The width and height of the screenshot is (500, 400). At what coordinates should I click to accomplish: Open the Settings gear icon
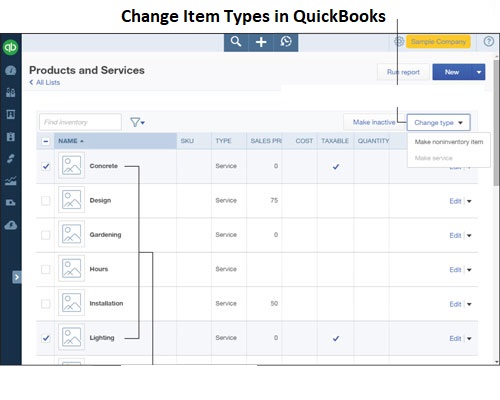coord(399,42)
